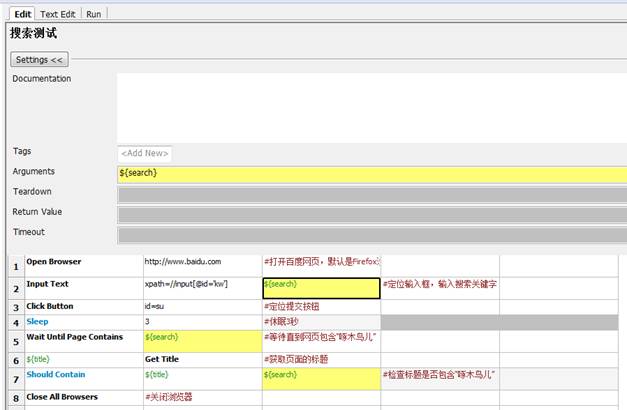Viewport: 627px width, 410px height.
Task: Select the #检查标题是否包含 comment cell
Action: (x=440, y=379)
